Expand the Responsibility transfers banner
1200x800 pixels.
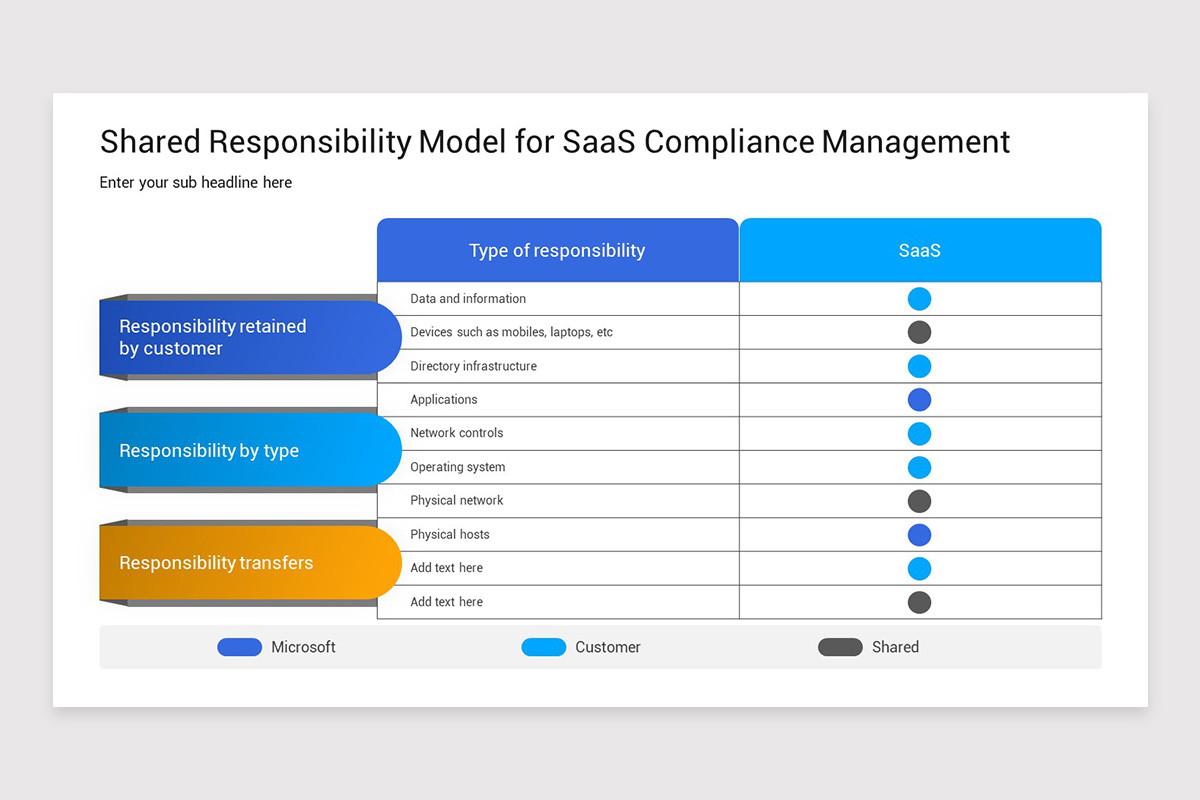(x=240, y=563)
